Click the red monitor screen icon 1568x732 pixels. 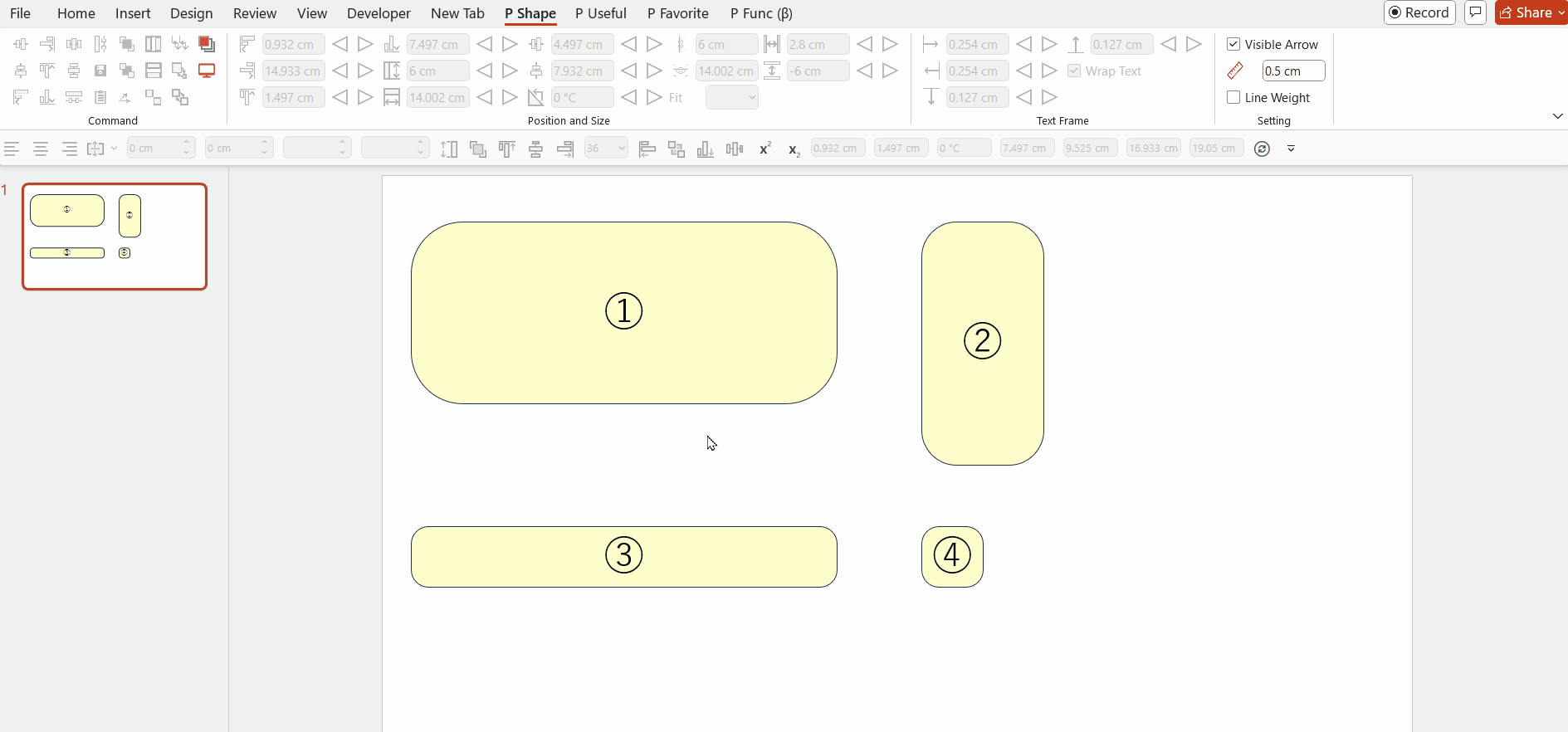click(x=207, y=71)
